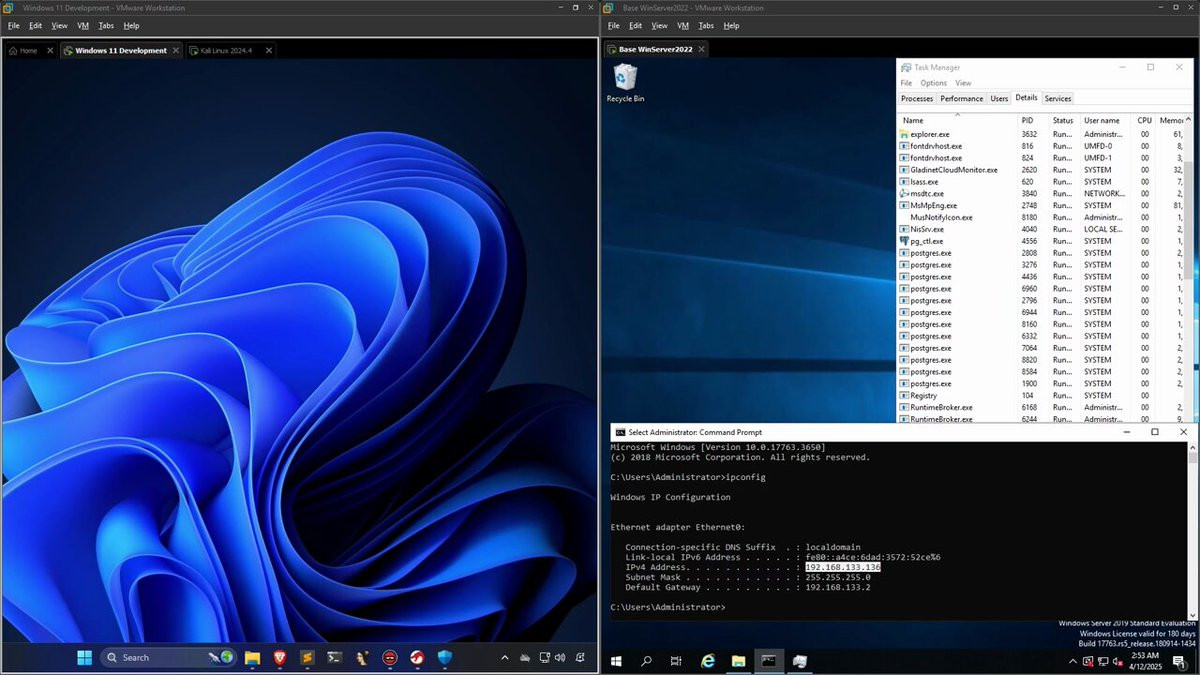This screenshot has width=1200, height=675.
Task: Open Tabs menu in the left VMware window
Action: tap(106, 25)
